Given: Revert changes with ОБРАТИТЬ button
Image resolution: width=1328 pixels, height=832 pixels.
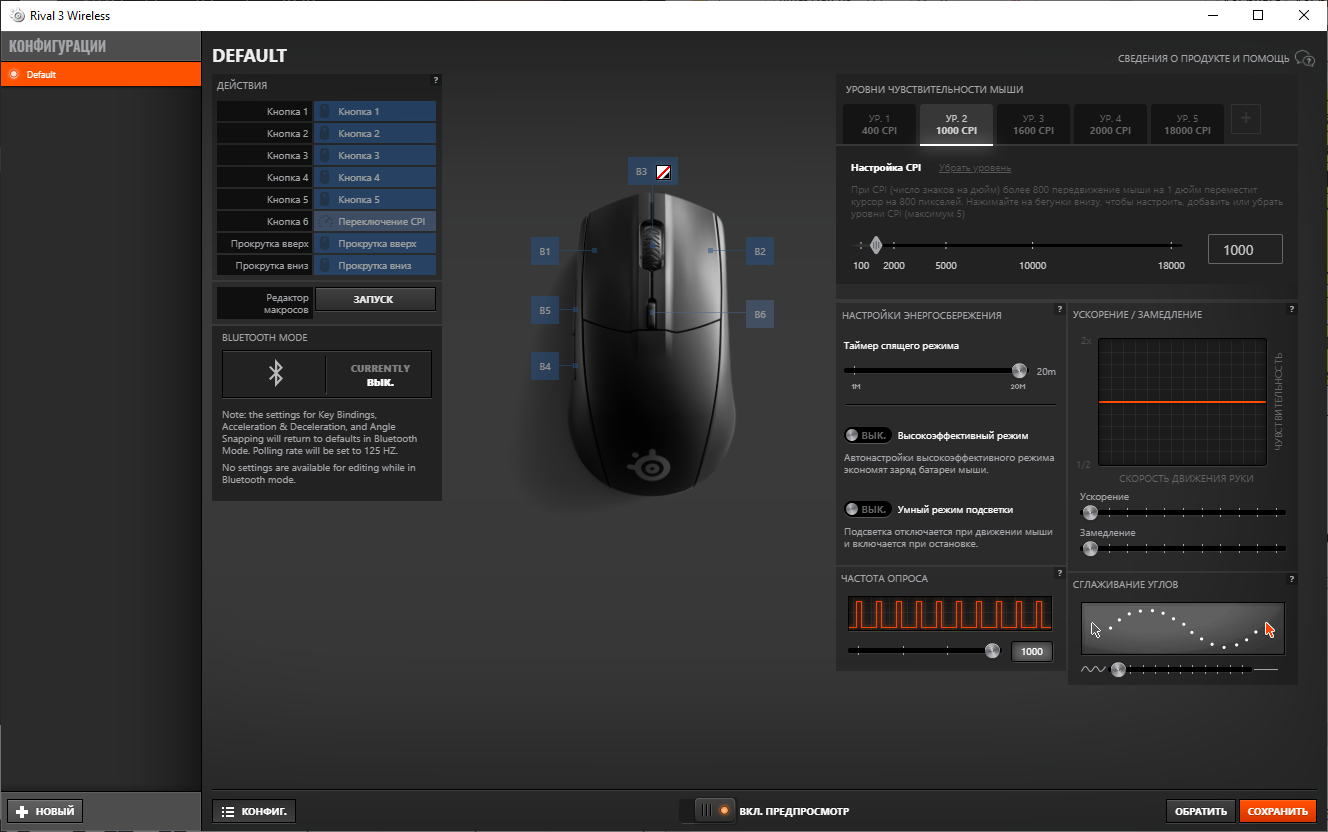Looking at the screenshot, I should tap(1201, 811).
